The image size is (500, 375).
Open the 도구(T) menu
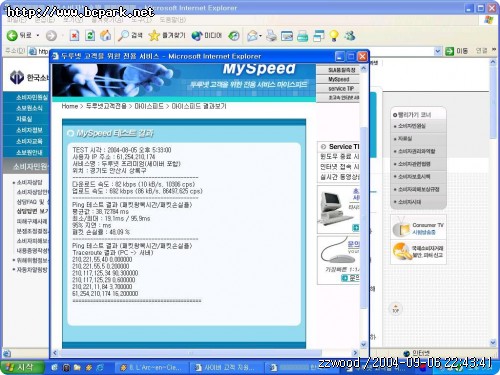[x=141, y=20]
